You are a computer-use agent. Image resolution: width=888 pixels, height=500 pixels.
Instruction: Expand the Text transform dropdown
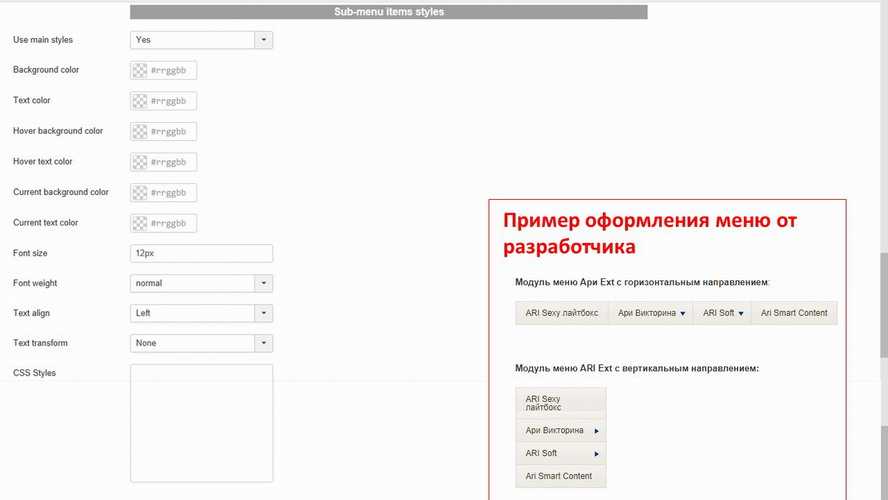pyautogui.click(x=264, y=344)
